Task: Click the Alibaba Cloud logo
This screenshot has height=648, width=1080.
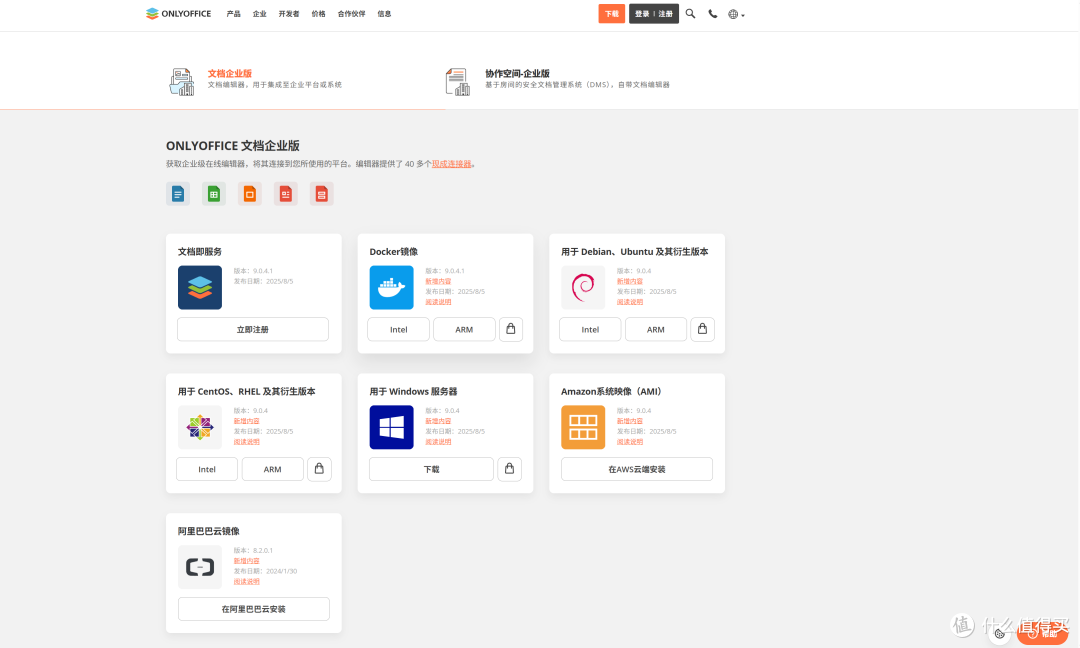Action: (200, 567)
